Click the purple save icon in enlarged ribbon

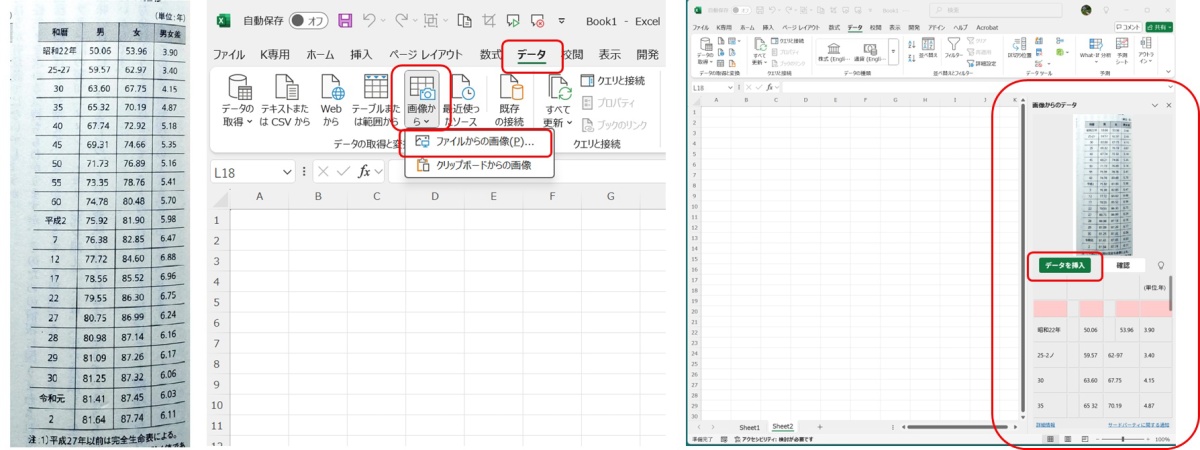click(x=345, y=21)
